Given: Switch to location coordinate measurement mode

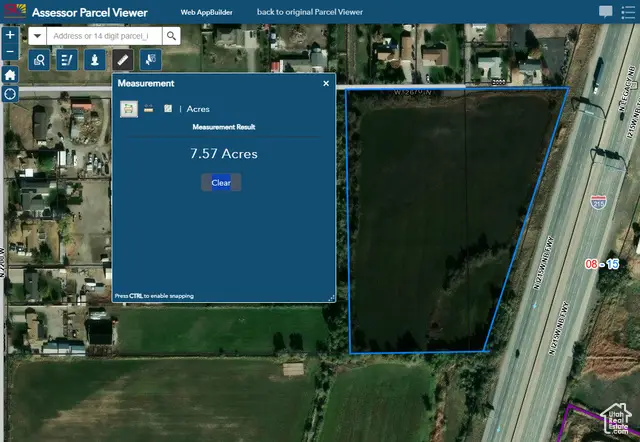Looking at the screenshot, I should 168,108.
